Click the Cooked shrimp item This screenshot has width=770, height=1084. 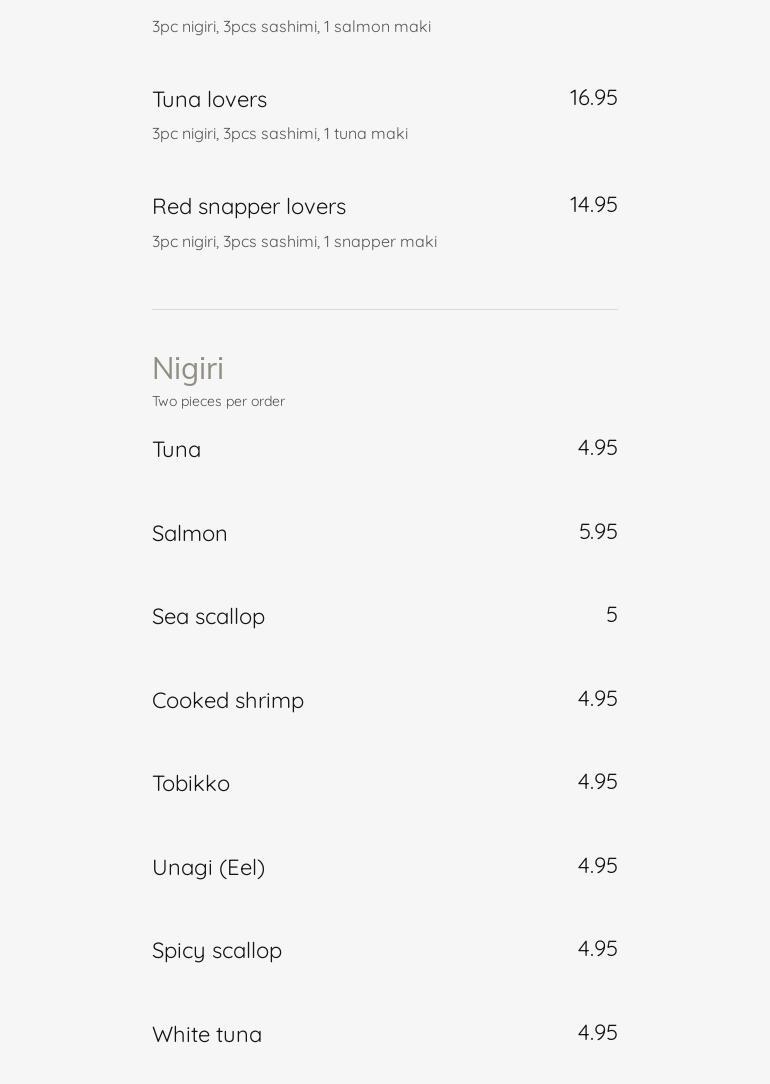tap(228, 701)
